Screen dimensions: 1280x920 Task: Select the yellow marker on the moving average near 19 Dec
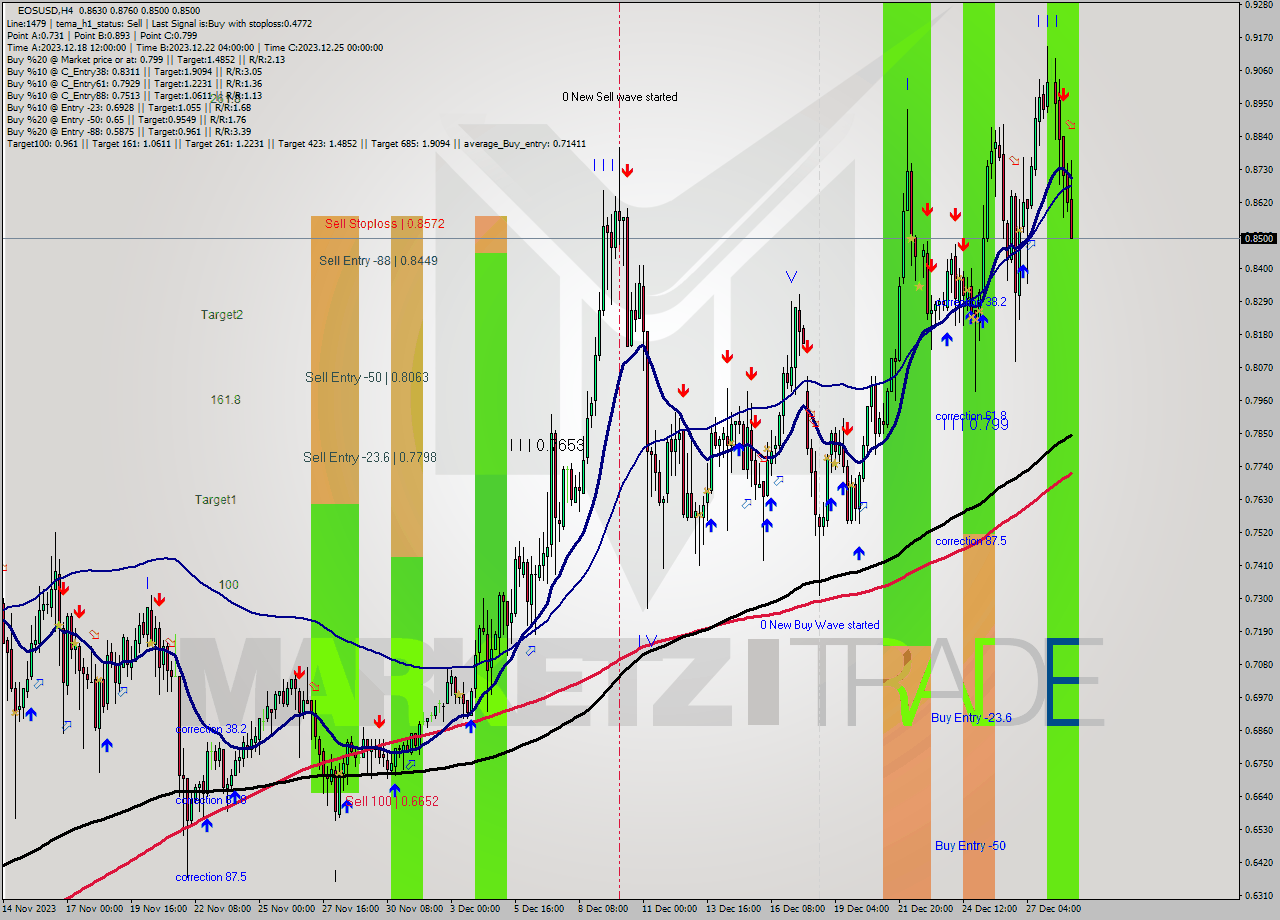[834, 463]
